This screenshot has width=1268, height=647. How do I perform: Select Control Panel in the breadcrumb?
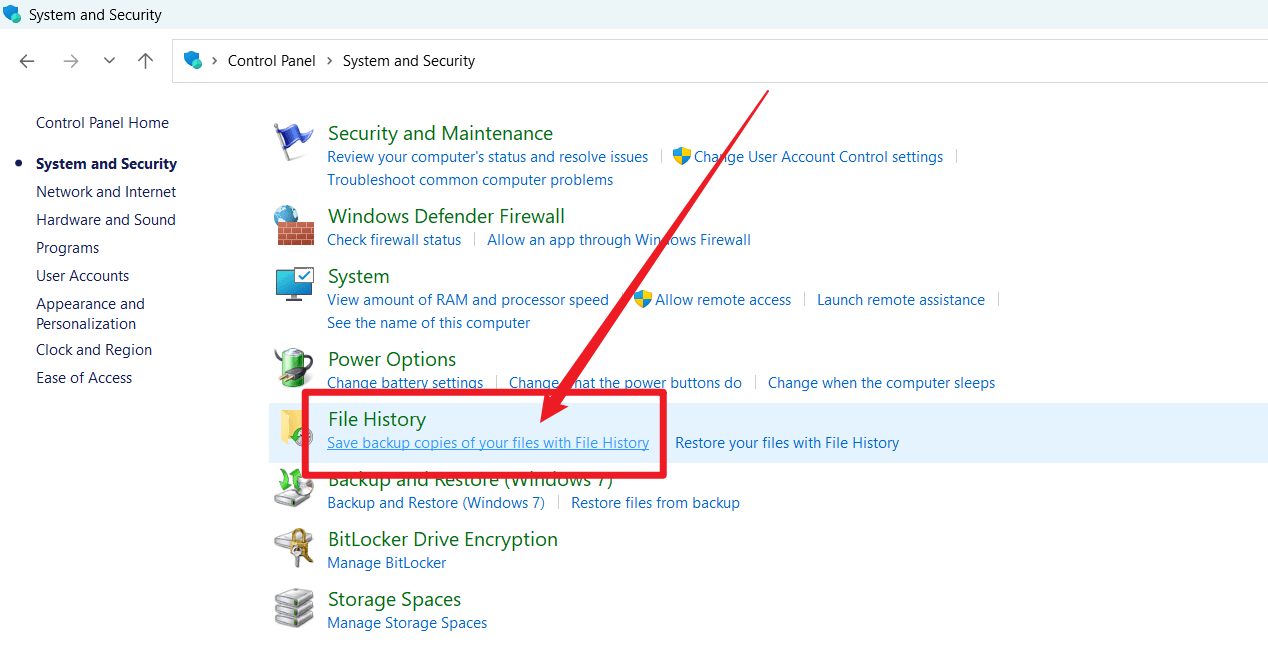[272, 61]
